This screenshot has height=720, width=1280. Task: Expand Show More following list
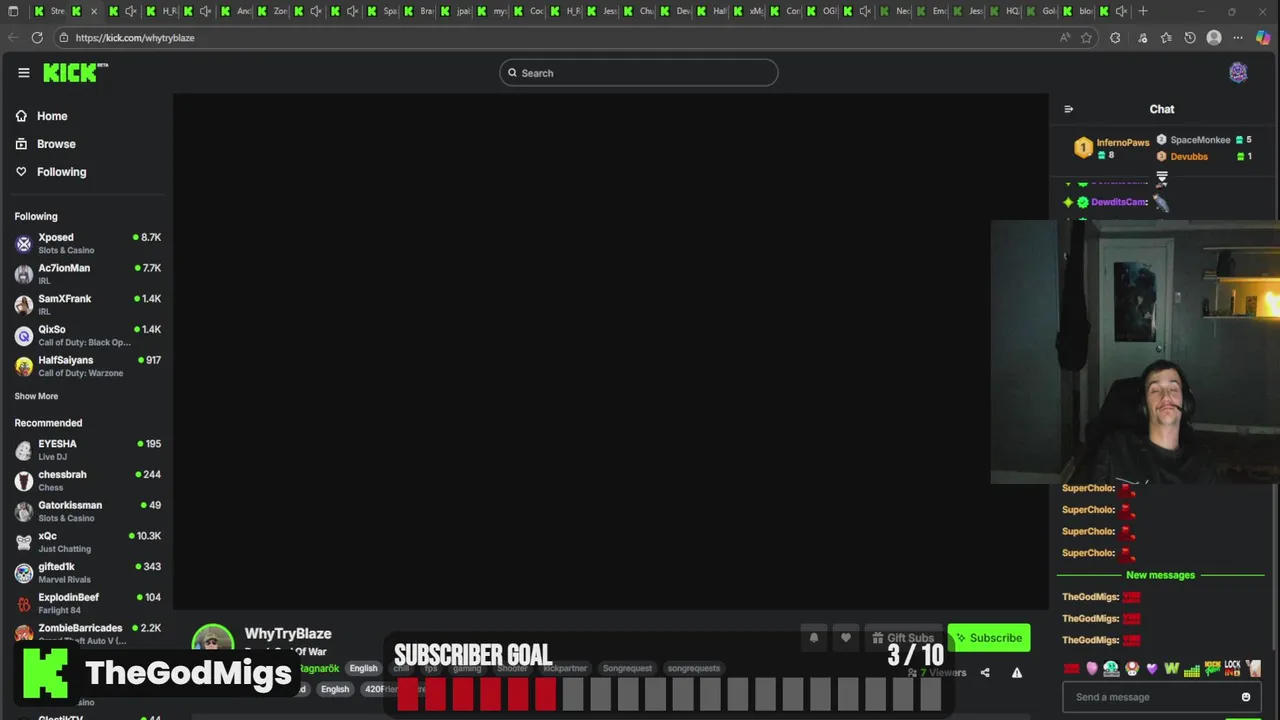coord(36,396)
